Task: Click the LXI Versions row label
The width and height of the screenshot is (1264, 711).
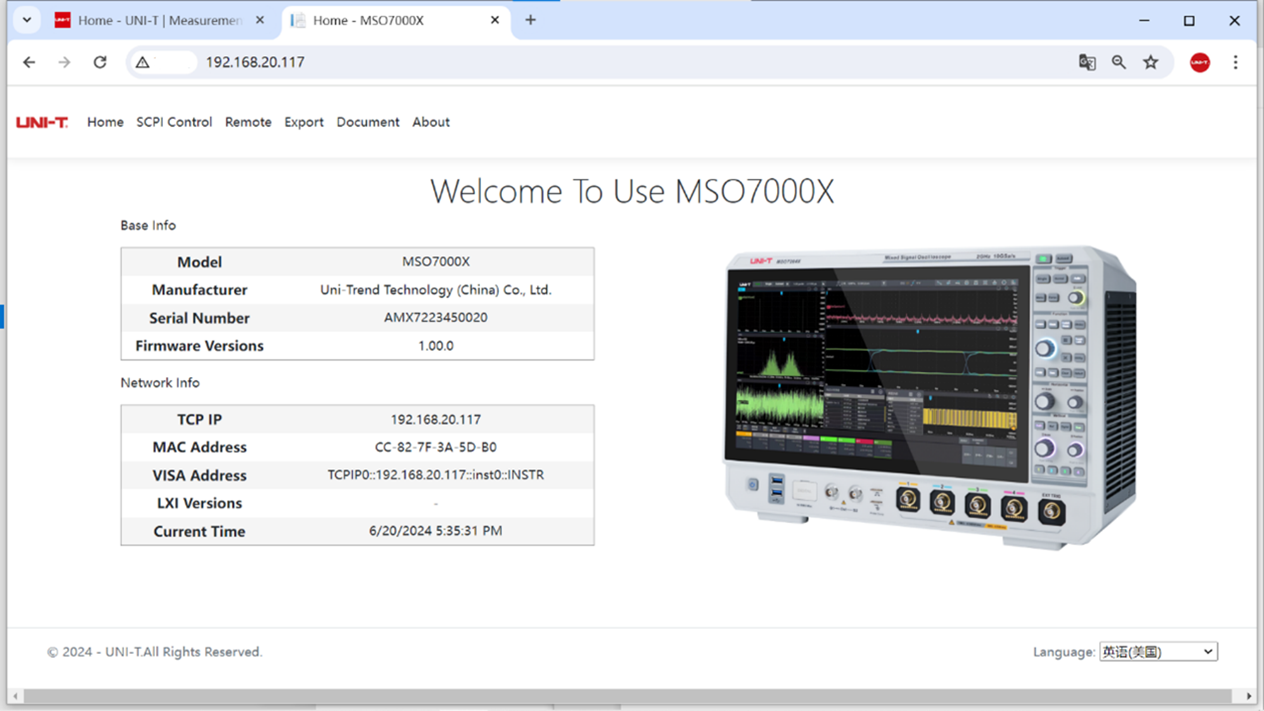Action: click(199, 504)
